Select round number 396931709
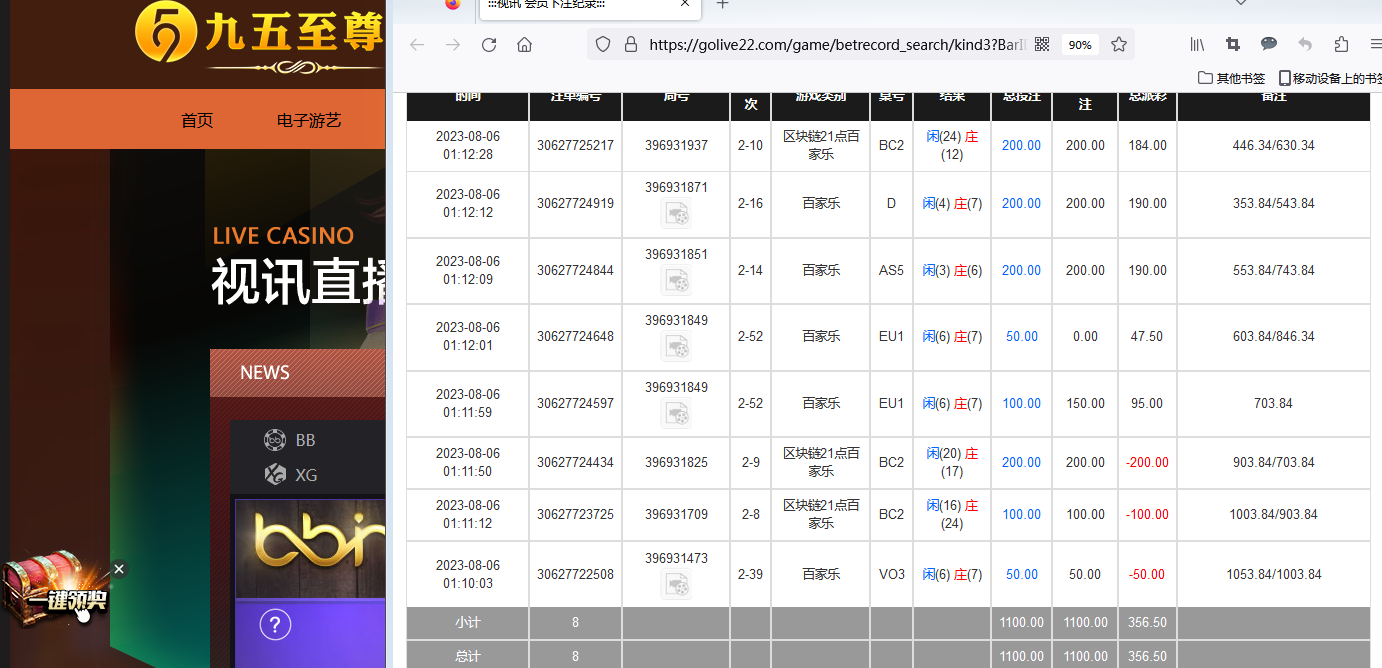The height and width of the screenshot is (668, 1382). pos(676,515)
